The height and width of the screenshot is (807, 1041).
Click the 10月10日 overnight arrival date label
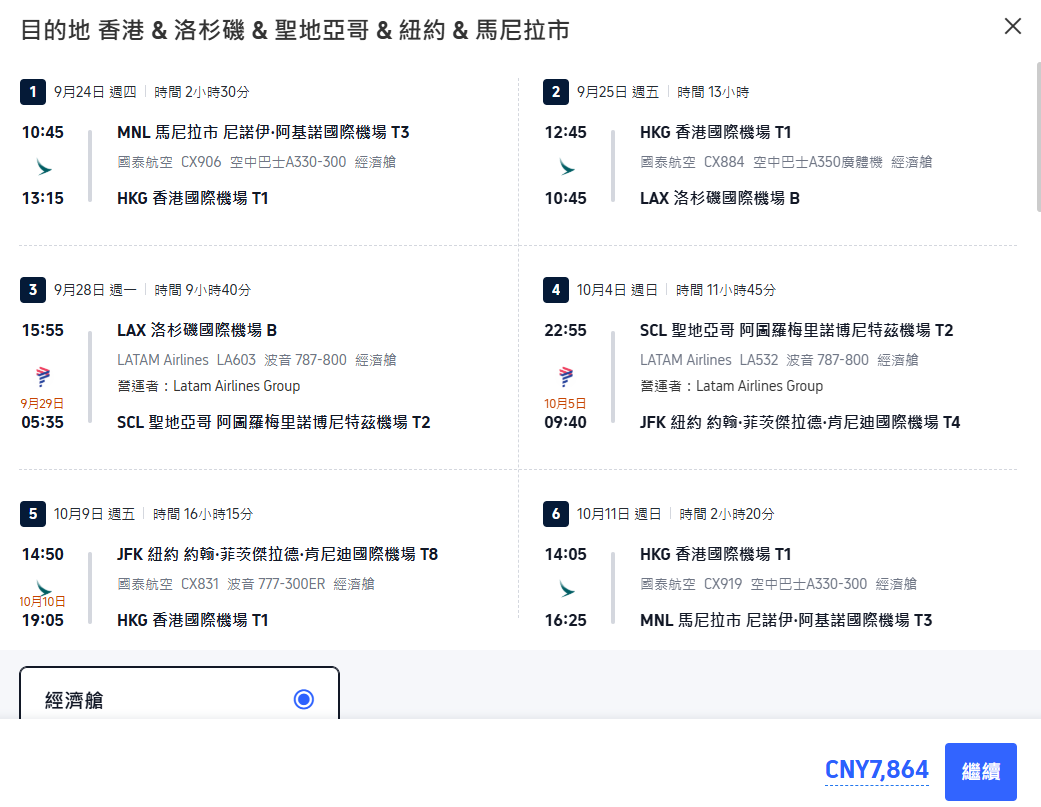(41, 603)
